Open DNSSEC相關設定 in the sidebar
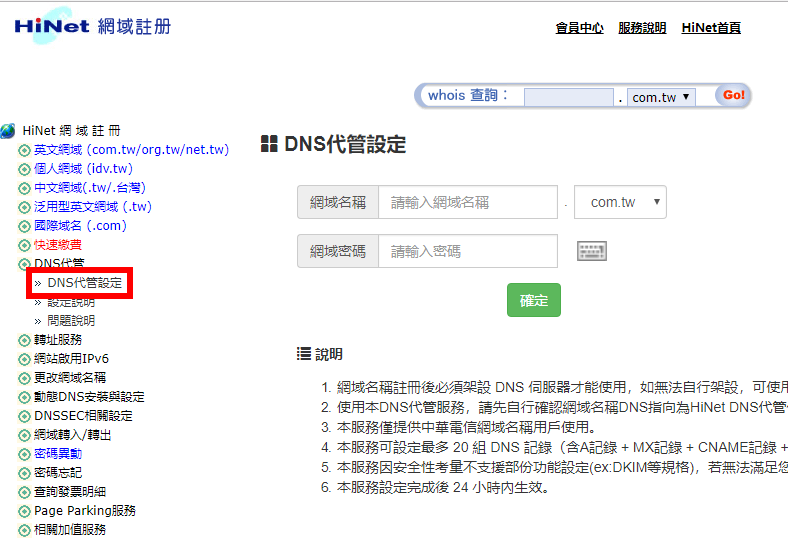The height and width of the screenshot is (554, 788). point(83,416)
